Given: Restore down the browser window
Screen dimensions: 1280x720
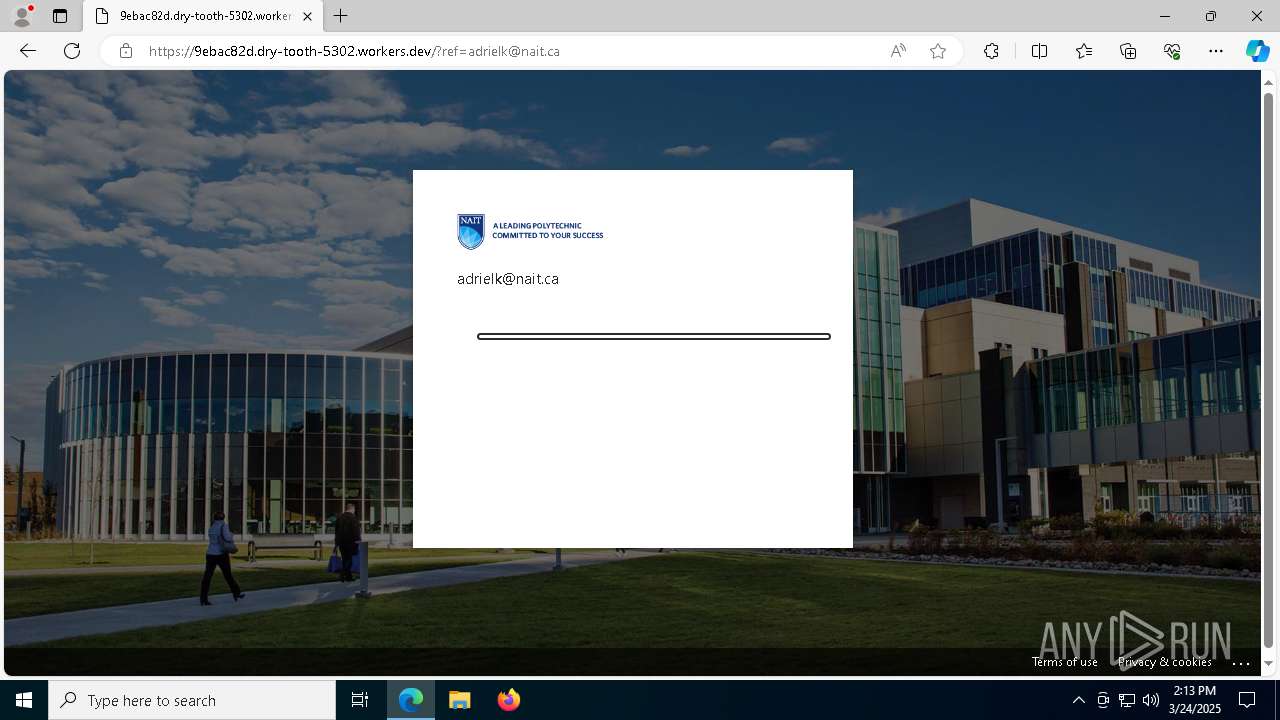Looking at the screenshot, I should (1211, 16).
